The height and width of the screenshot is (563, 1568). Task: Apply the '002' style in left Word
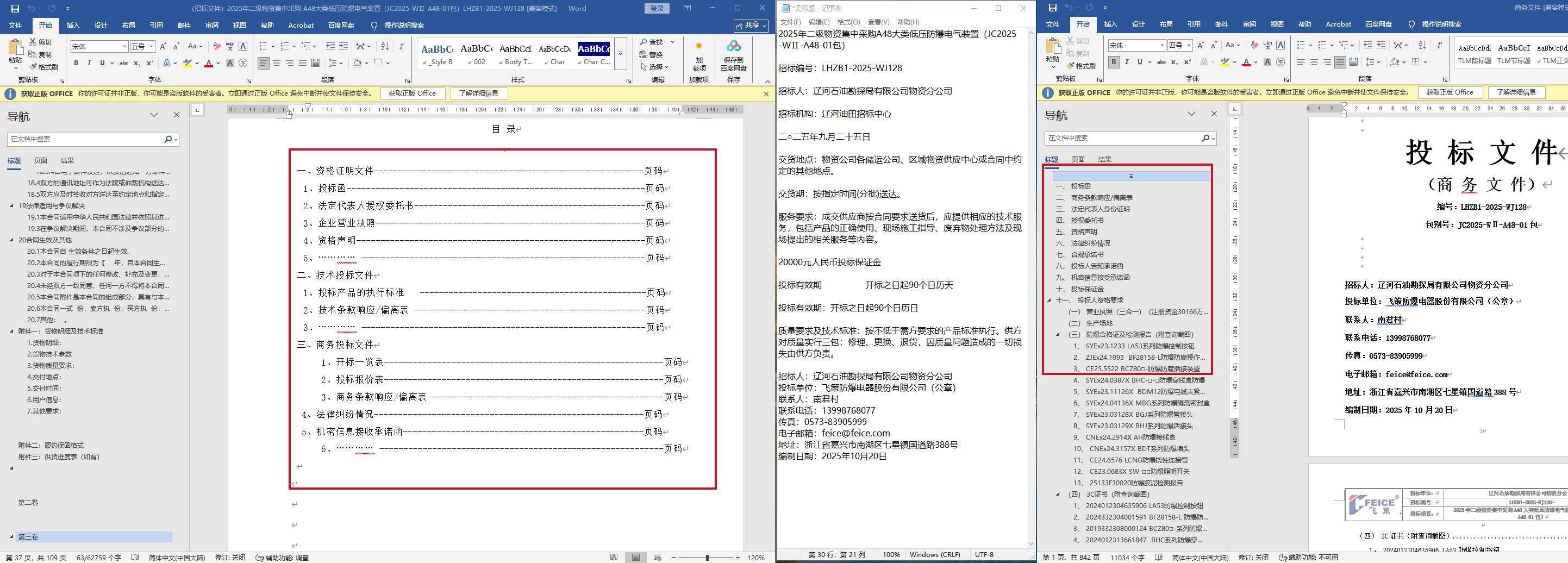tap(477, 54)
